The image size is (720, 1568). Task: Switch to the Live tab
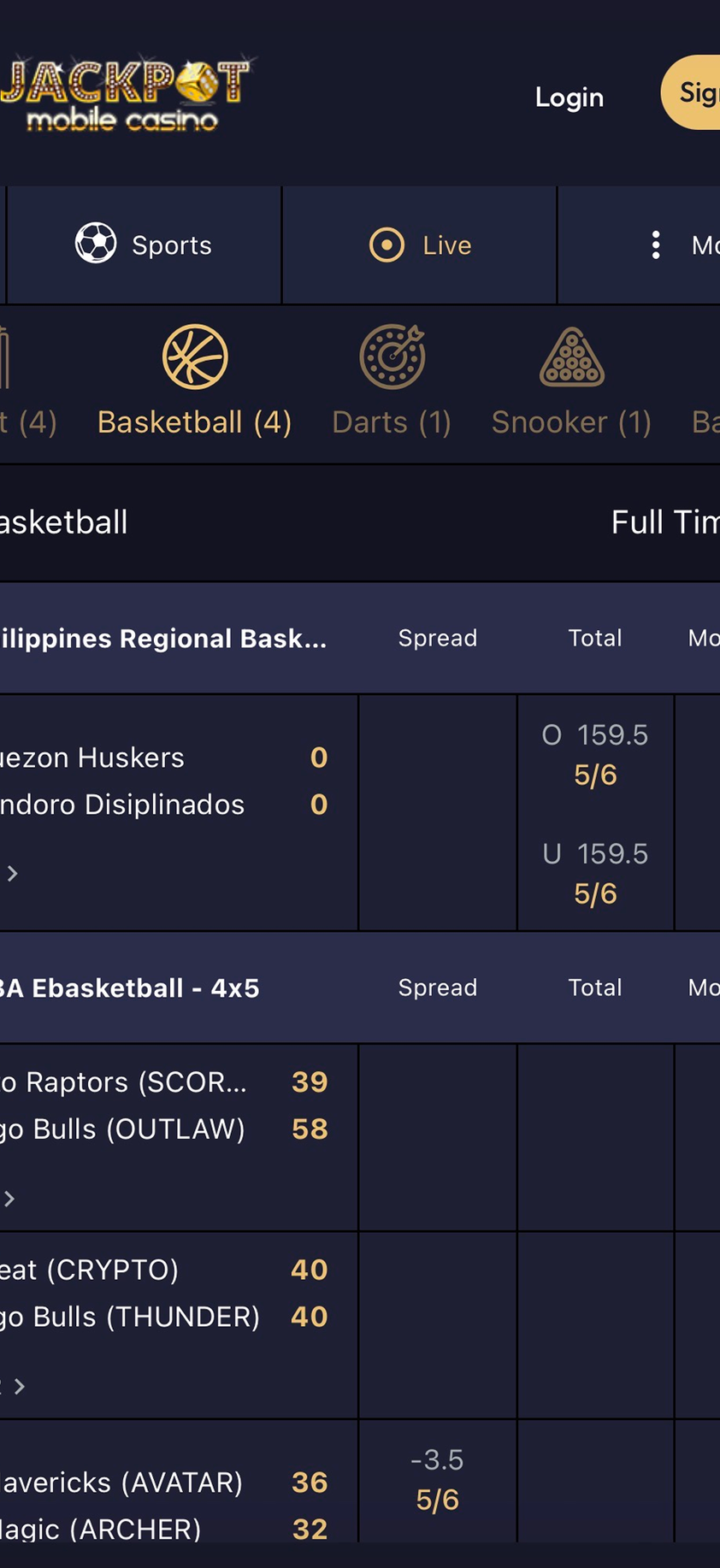[420, 245]
